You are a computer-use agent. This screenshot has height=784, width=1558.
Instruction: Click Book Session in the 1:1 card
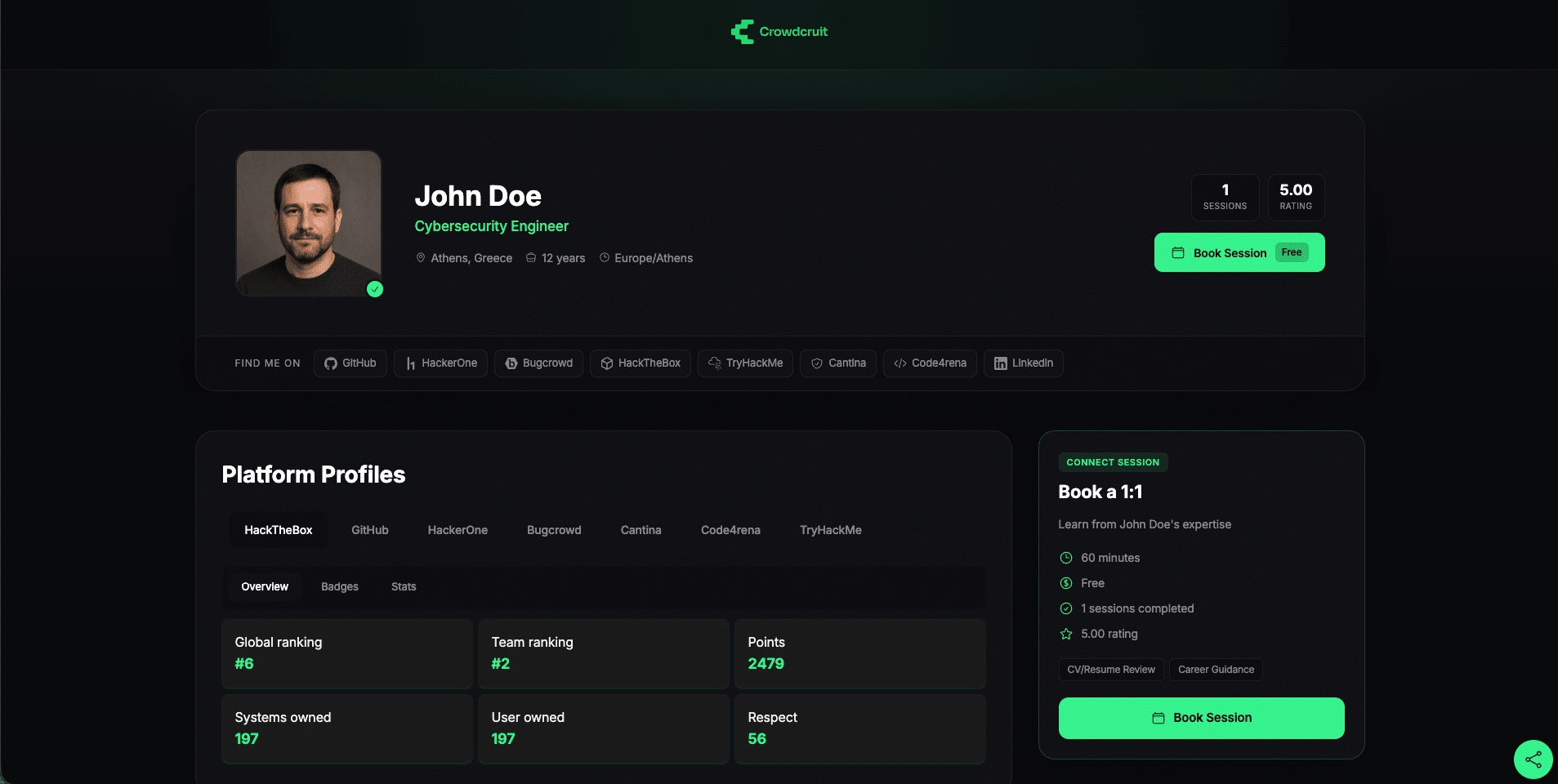click(1202, 718)
